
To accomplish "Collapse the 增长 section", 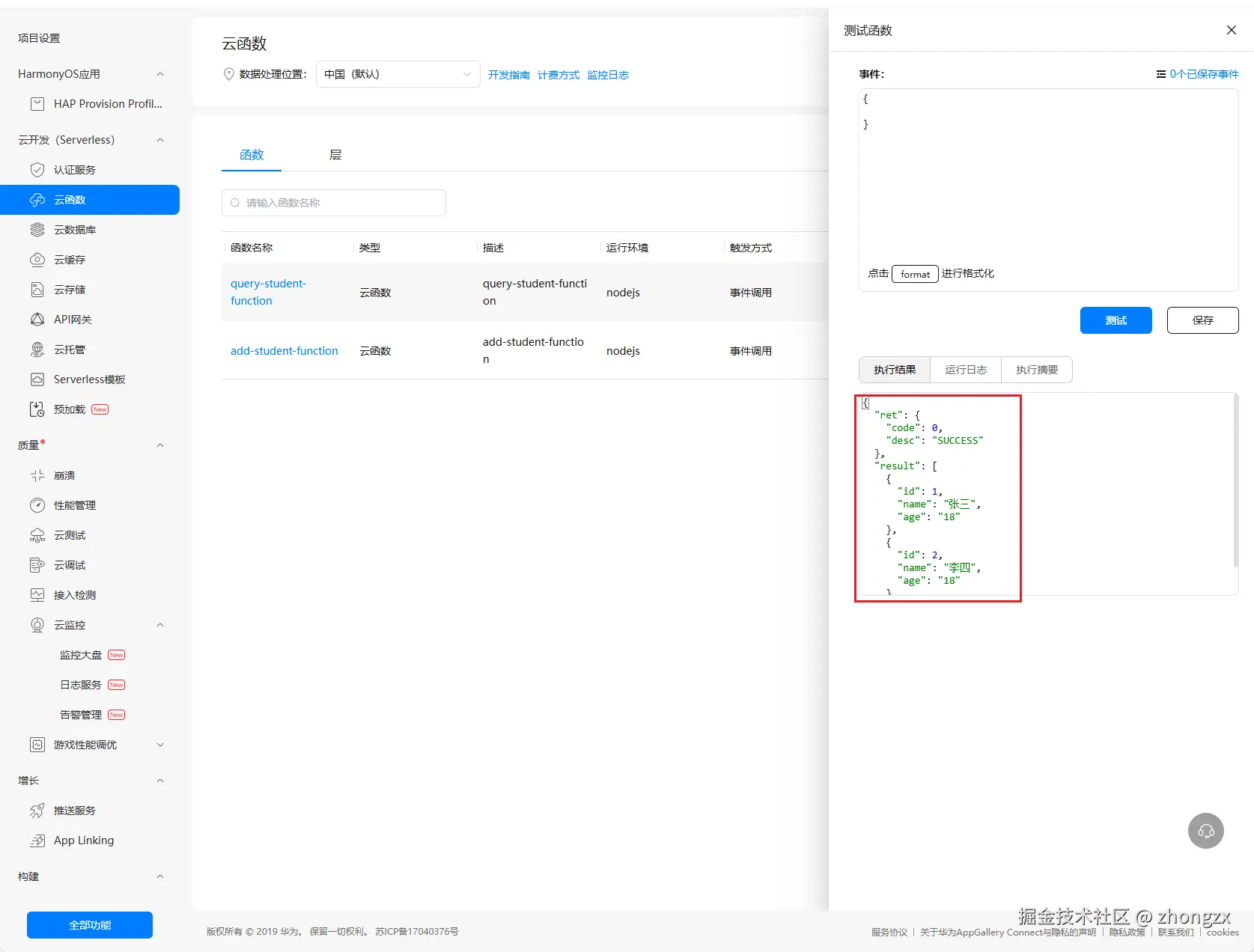I will tap(160, 781).
